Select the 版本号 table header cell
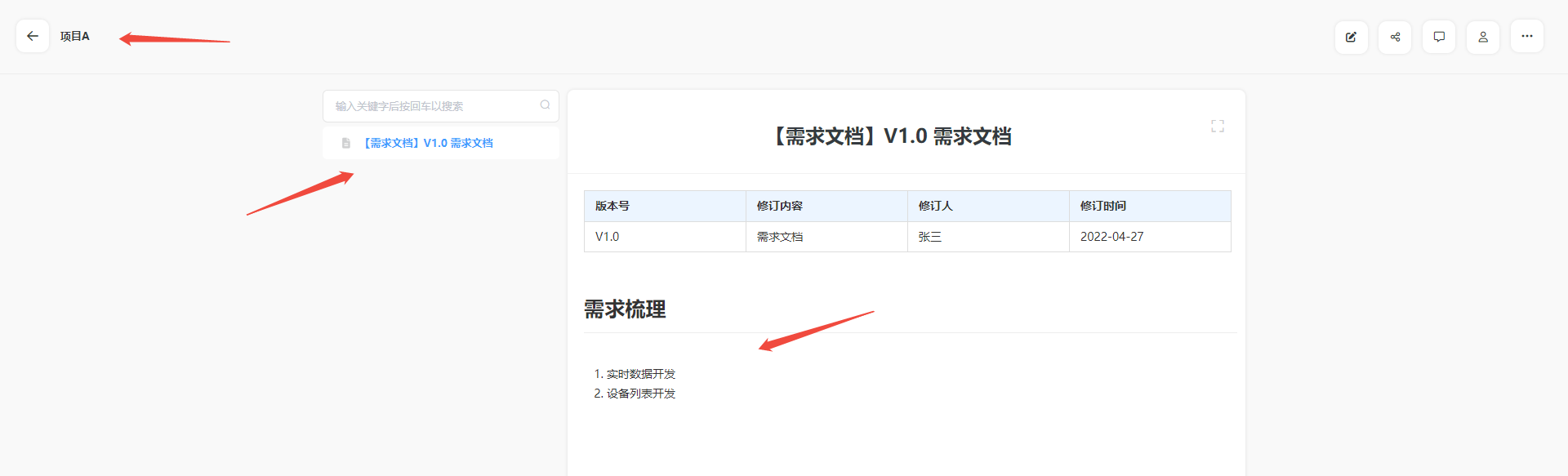Viewport: 1568px width, 476px height. [x=665, y=206]
